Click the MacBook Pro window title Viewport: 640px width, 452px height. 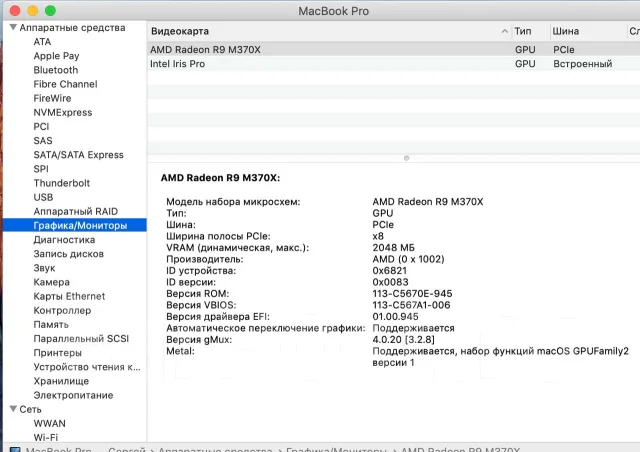coord(333,11)
